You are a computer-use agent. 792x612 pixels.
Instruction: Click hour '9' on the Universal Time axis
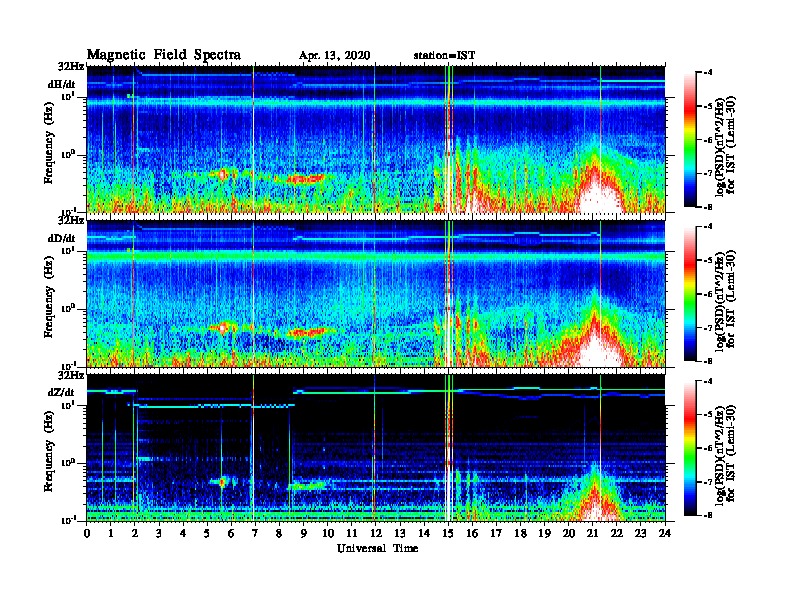[x=304, y=533]
